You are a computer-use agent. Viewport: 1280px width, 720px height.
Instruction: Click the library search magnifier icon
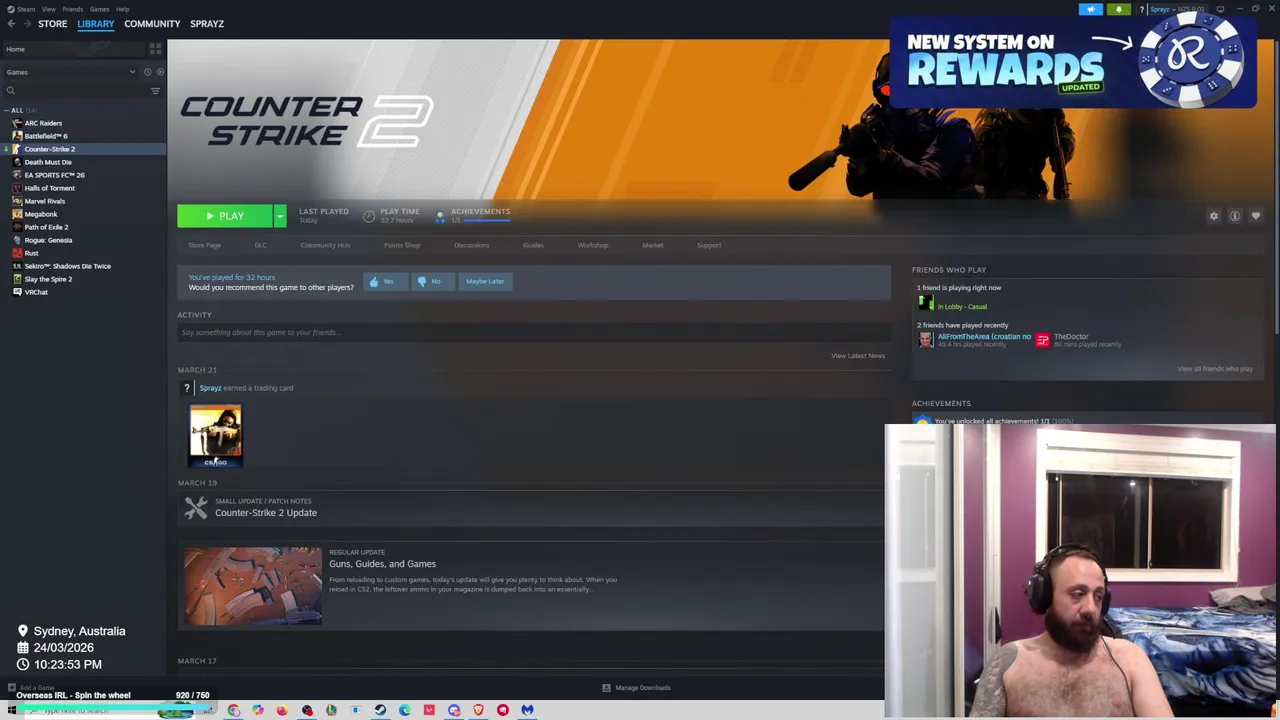pos(11,91)
